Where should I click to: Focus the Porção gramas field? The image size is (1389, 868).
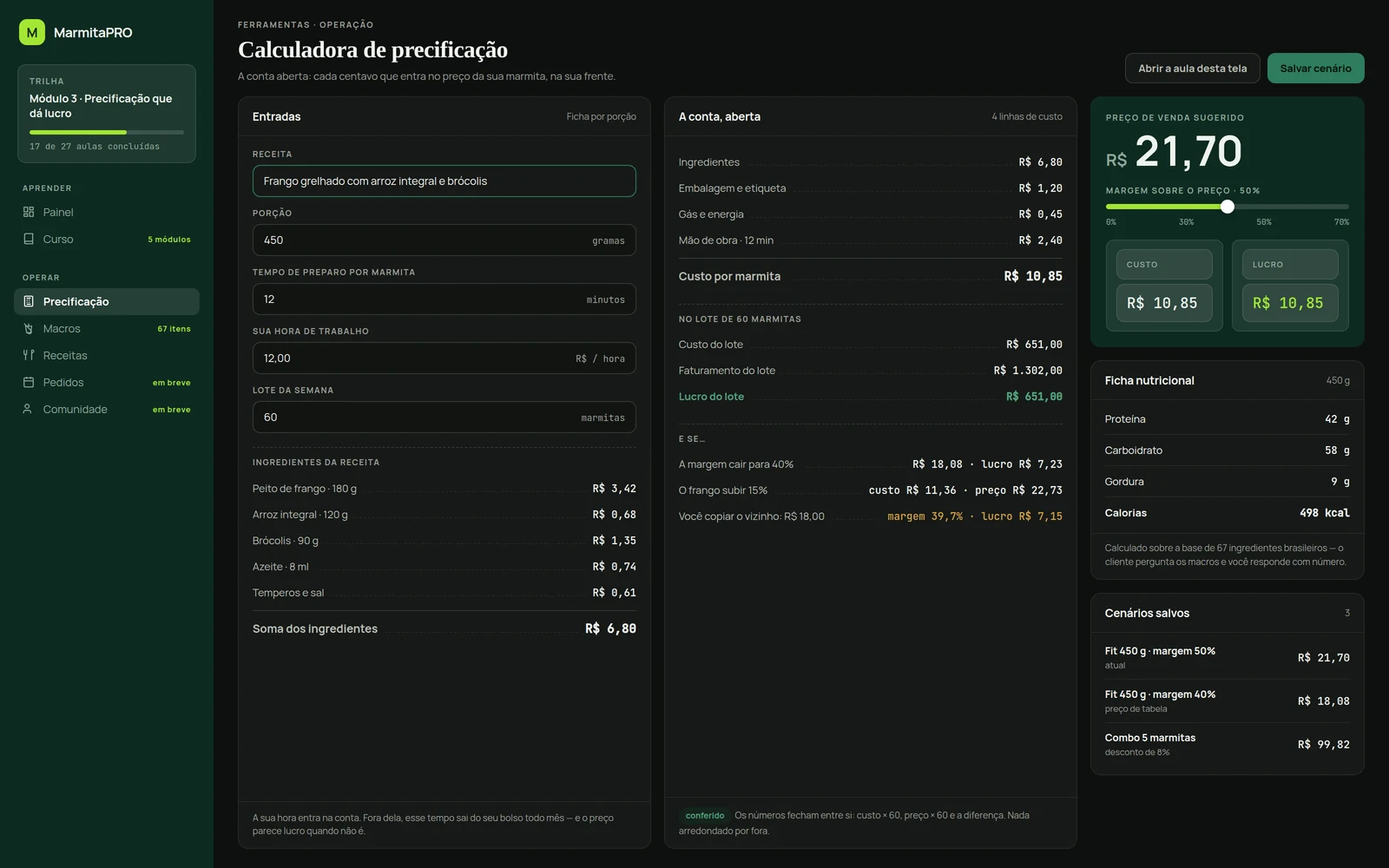[x=444, y=240]
